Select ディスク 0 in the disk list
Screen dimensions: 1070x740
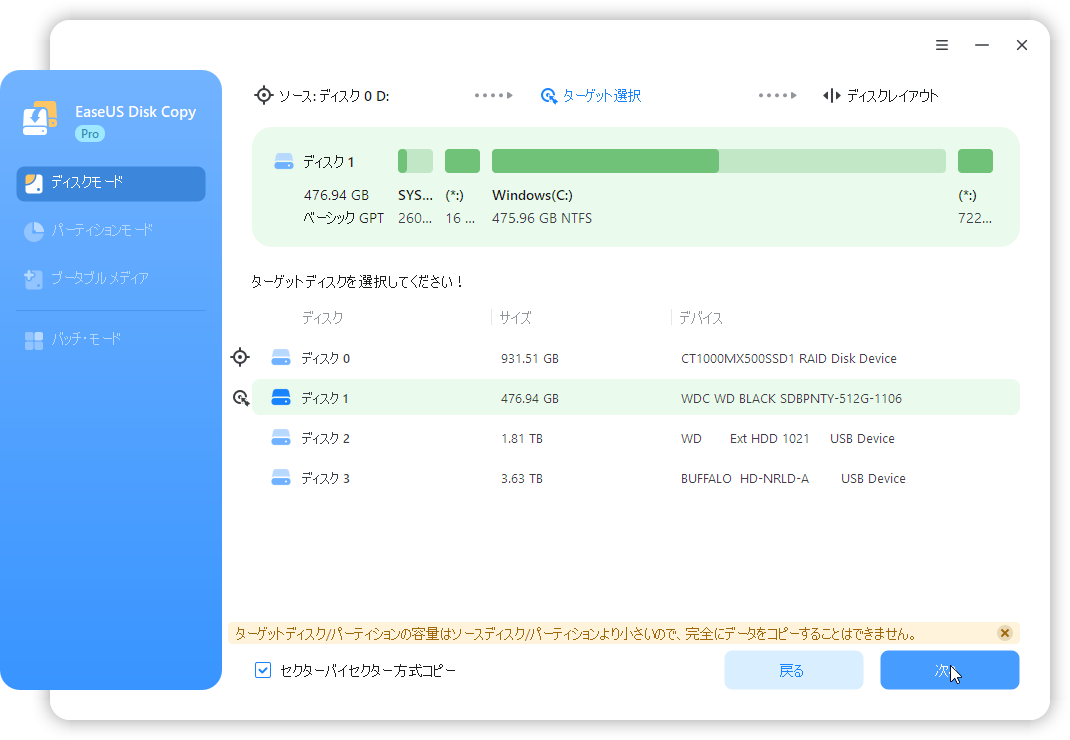[x=636, y=358]
